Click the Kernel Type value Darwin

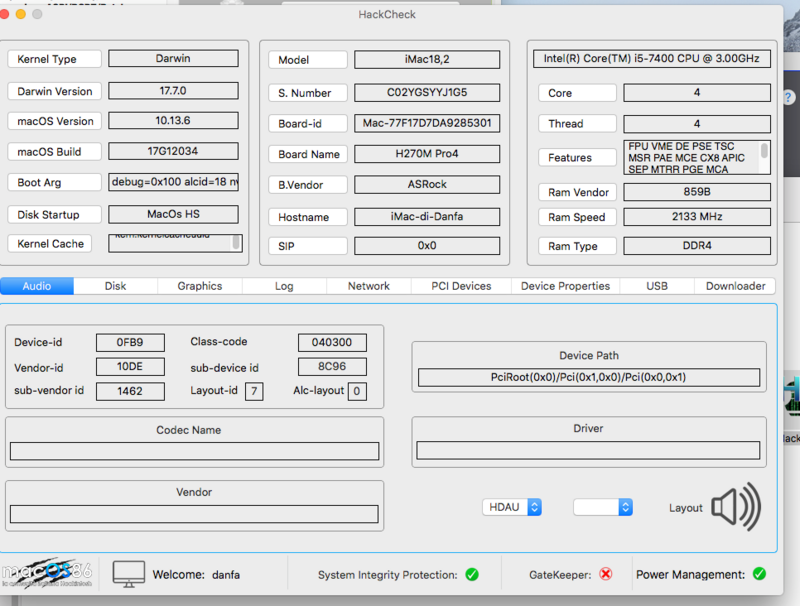[x=173, y=59]
